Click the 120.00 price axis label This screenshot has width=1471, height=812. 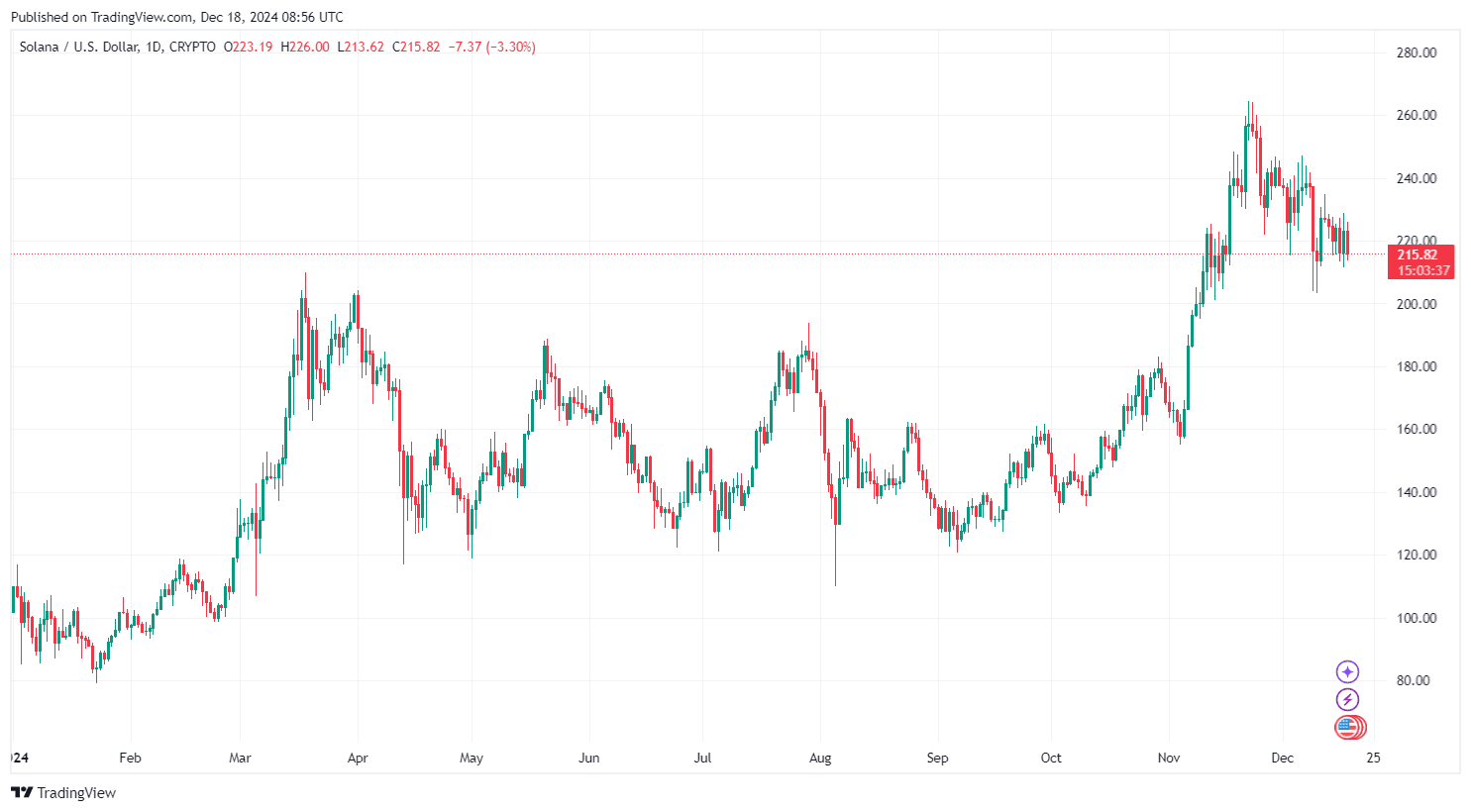pos(1417,555)
